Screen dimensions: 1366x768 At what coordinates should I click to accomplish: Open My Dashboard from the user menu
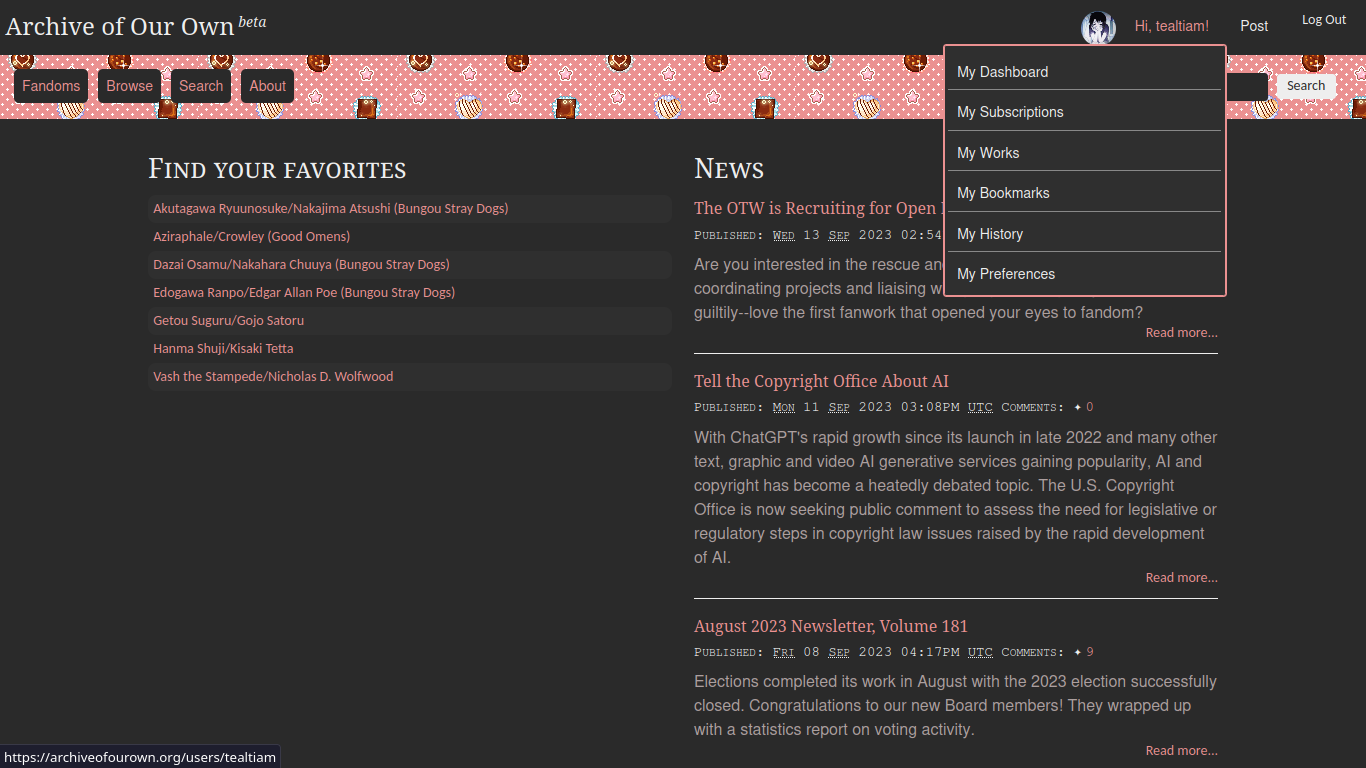(1002, 72)
